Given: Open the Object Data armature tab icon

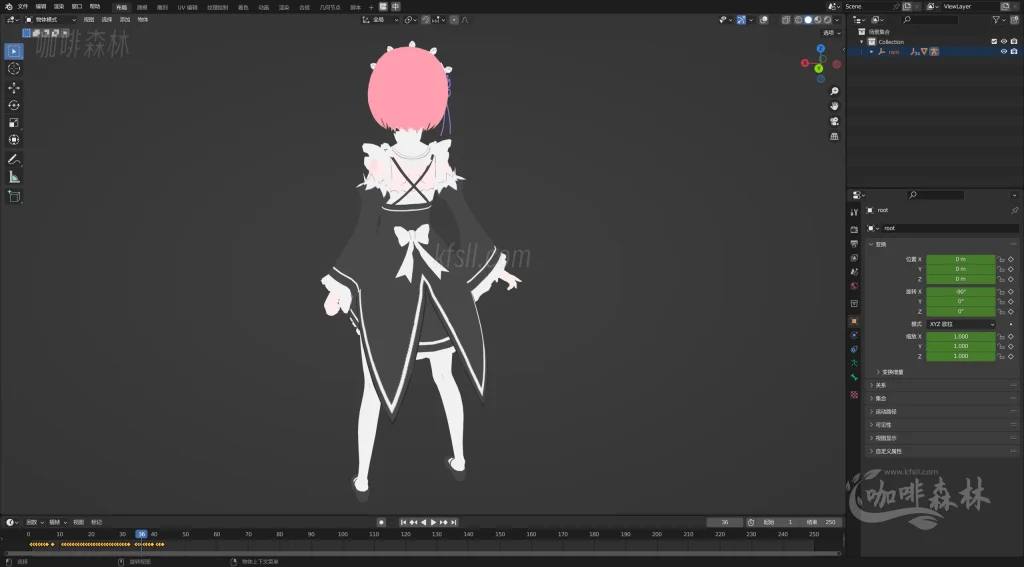Looking at the screenshot, I should [x=854, y=363].
